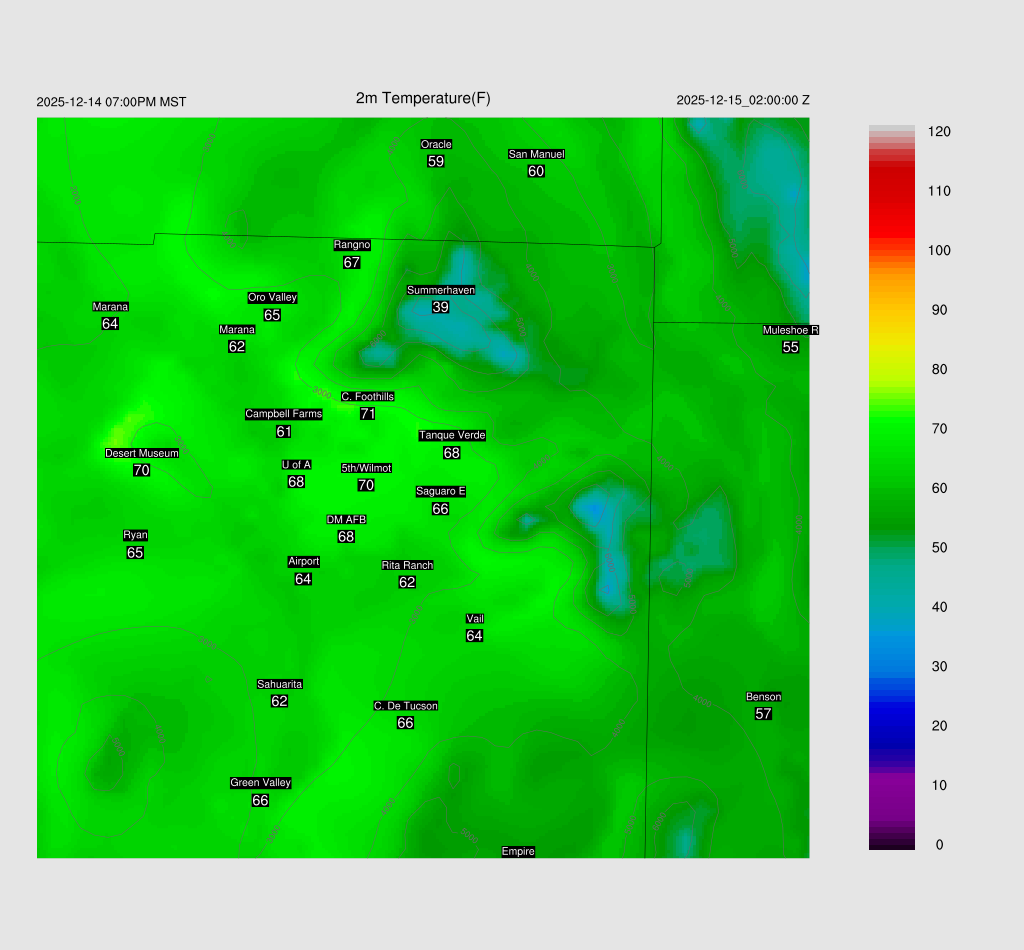This screenshot has height=950, width=1024.
Task: Select the U of A station label
Action: click(296, 464)
